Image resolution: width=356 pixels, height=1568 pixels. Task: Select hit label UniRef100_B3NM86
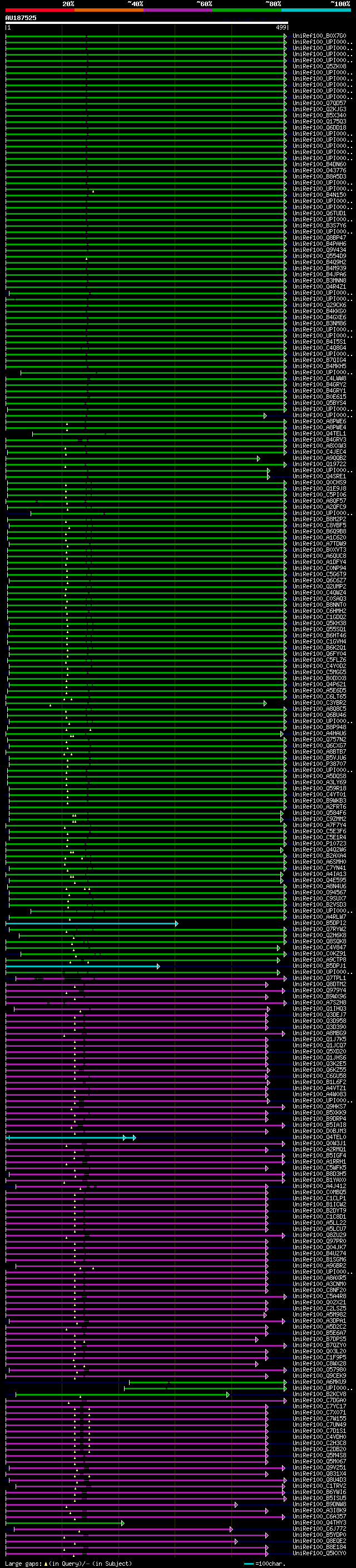(x=319, y=324)
